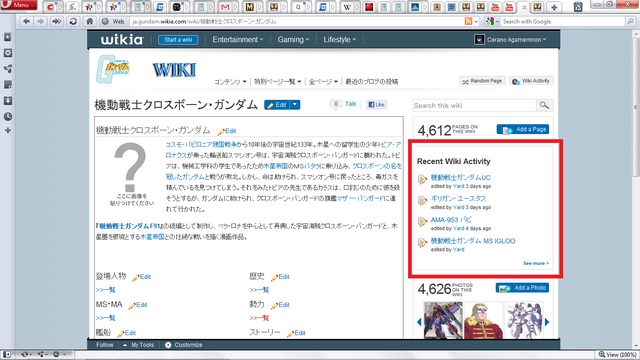This screenshot has height=360, width=640.
Task: Expand the Lifestyle menu
Action: pos(340,40)
